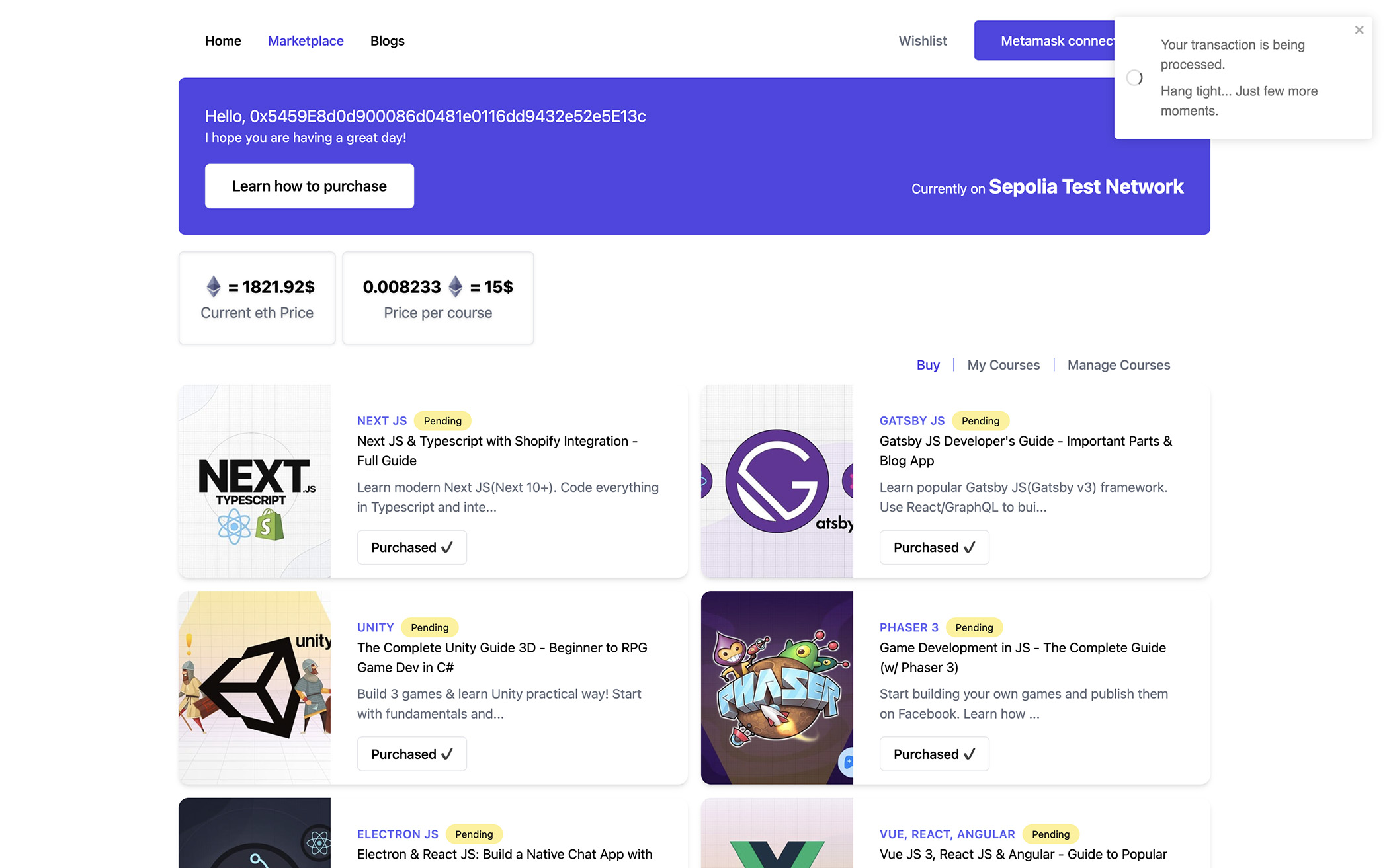Open the Marketplace nav link
1389x868 pixels.
(x=306, y=41)
